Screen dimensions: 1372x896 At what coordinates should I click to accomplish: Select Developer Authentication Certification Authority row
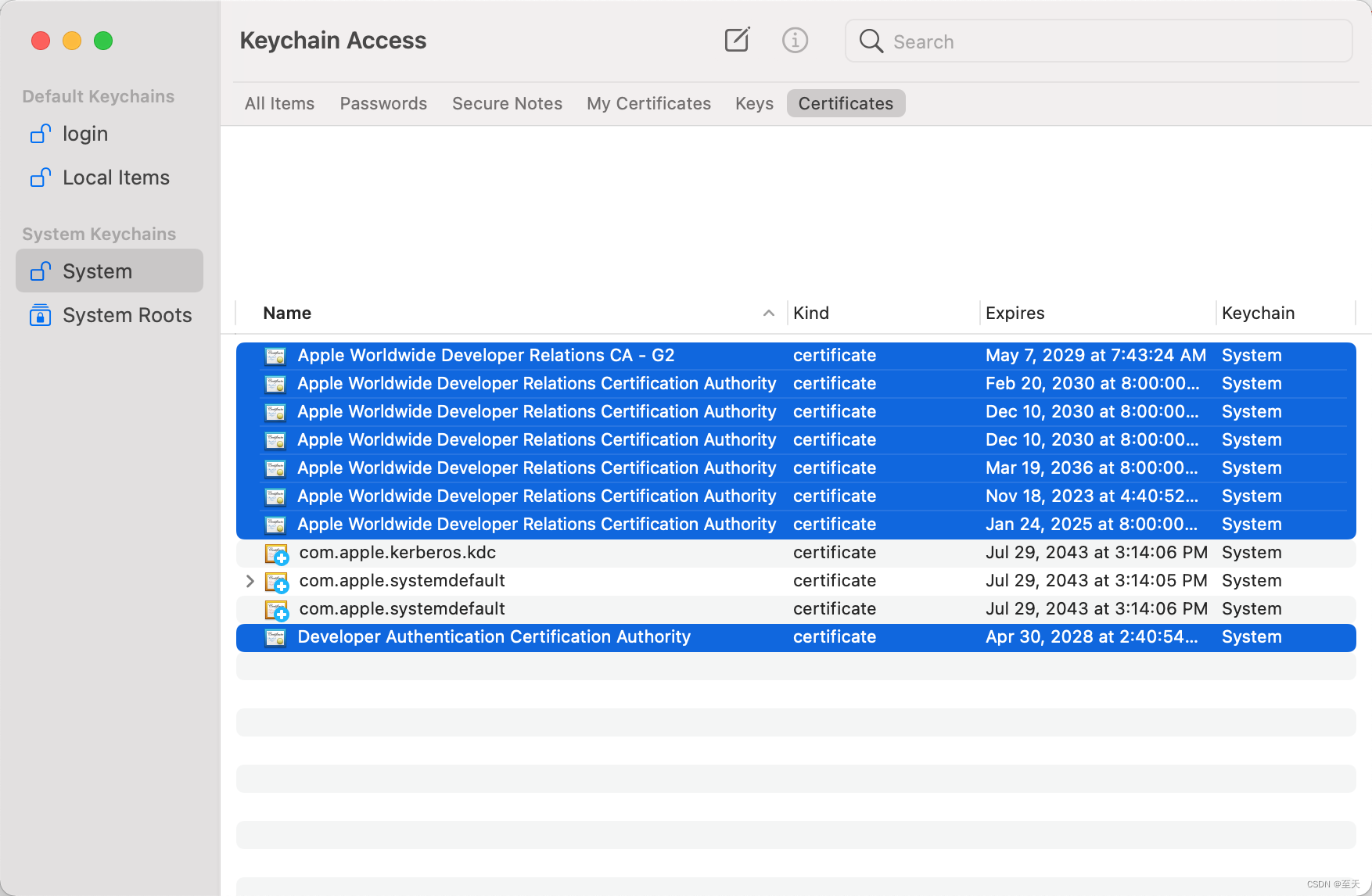click(x=796, y=637)
